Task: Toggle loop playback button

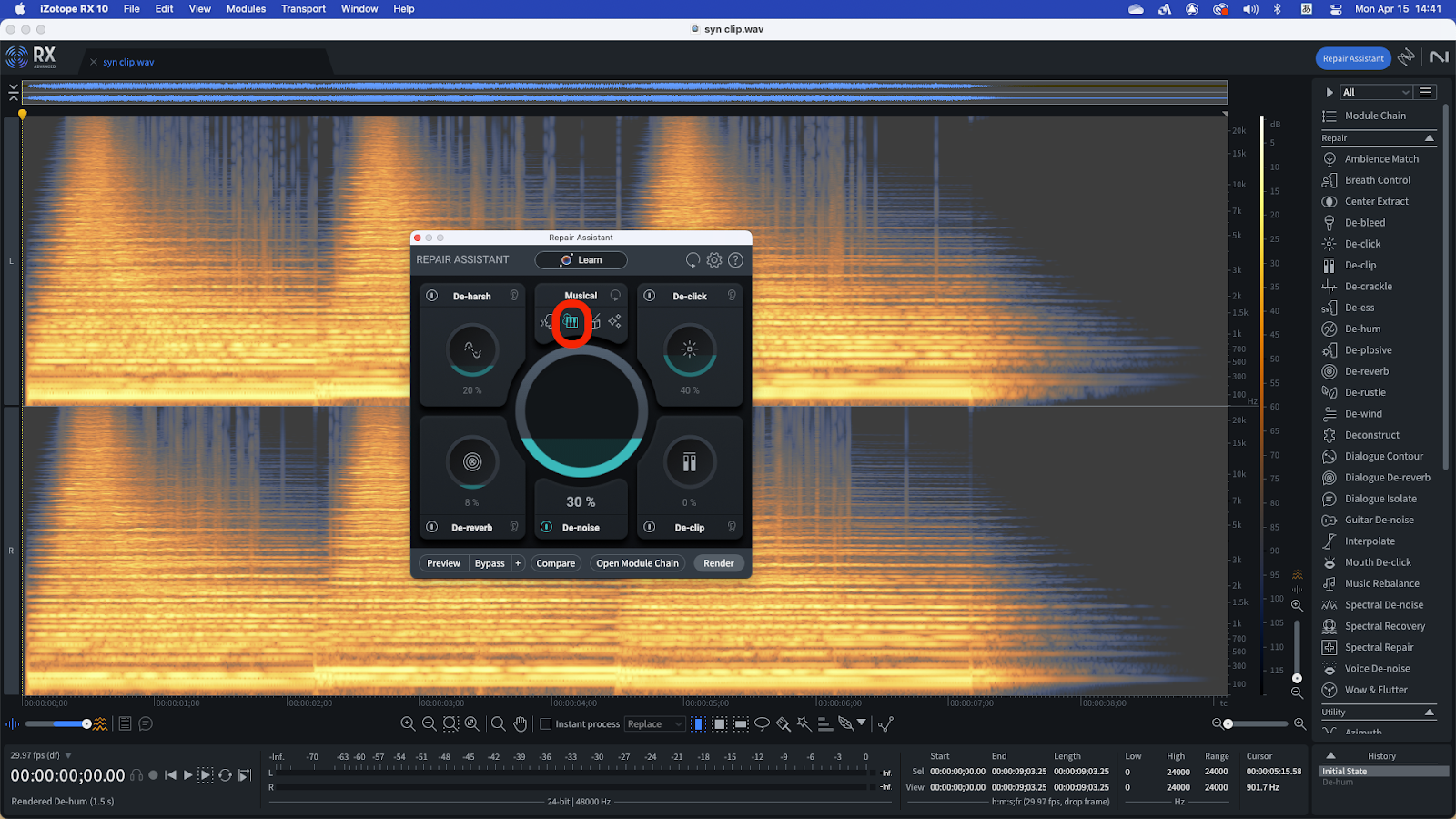Action: [225, 775]
